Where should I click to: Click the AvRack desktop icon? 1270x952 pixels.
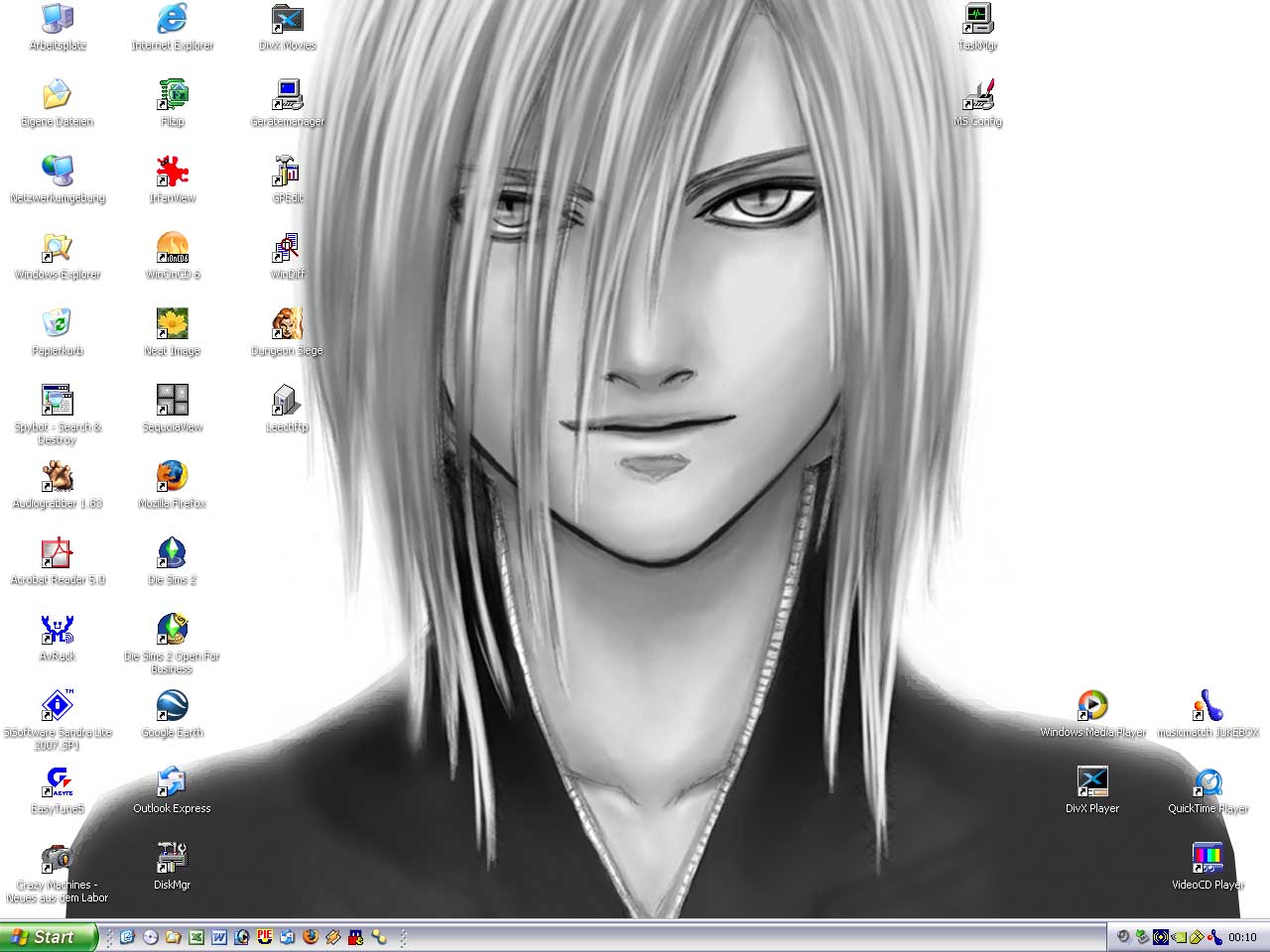coord(58,638)
